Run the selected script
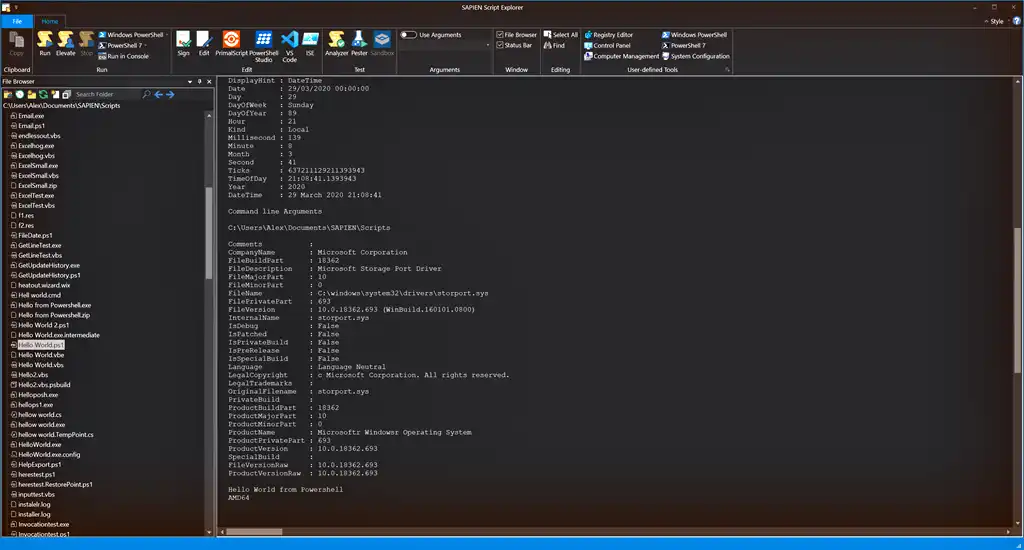 [44, 43]
